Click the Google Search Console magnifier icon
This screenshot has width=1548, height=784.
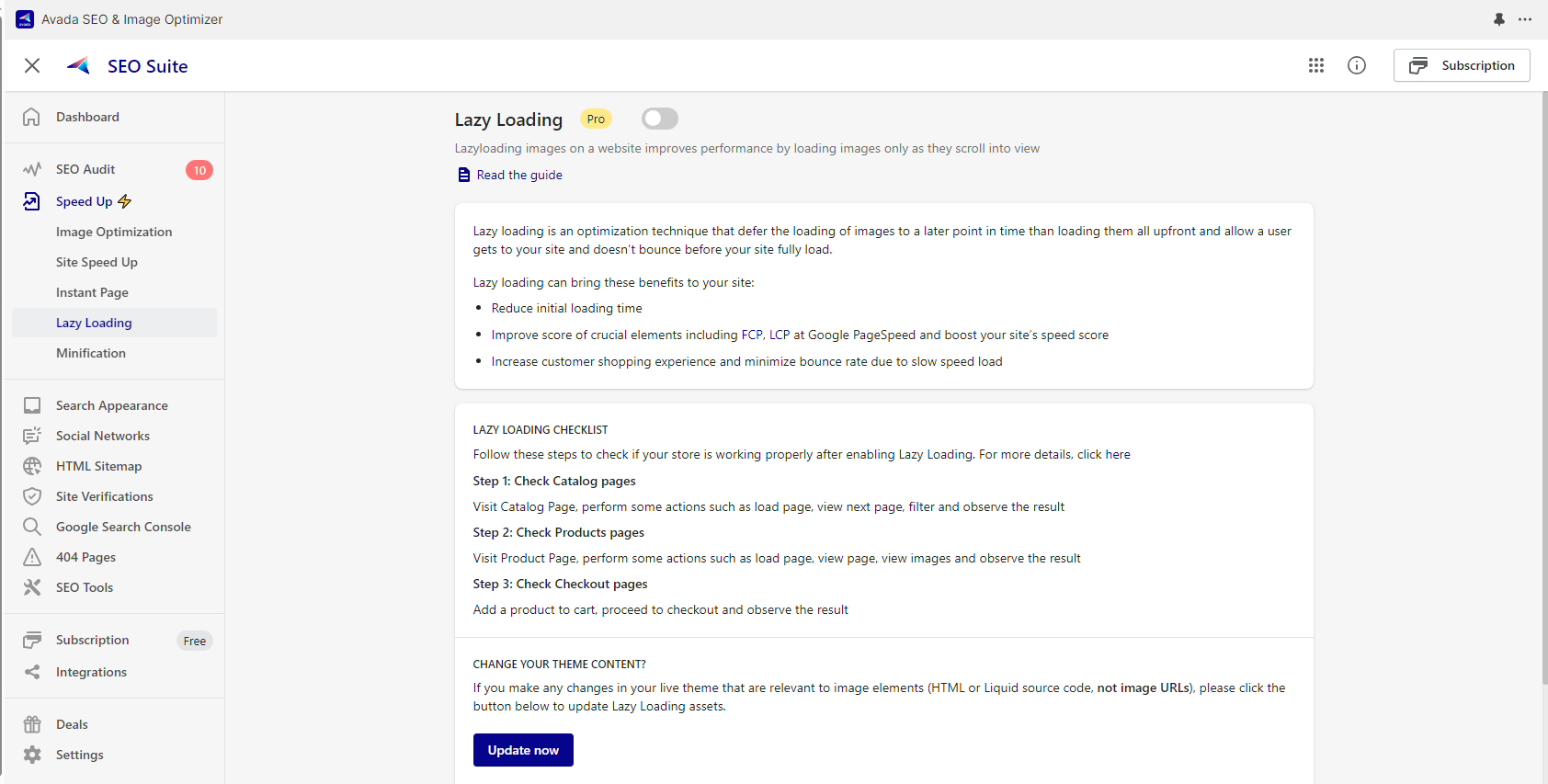[32, 527]
